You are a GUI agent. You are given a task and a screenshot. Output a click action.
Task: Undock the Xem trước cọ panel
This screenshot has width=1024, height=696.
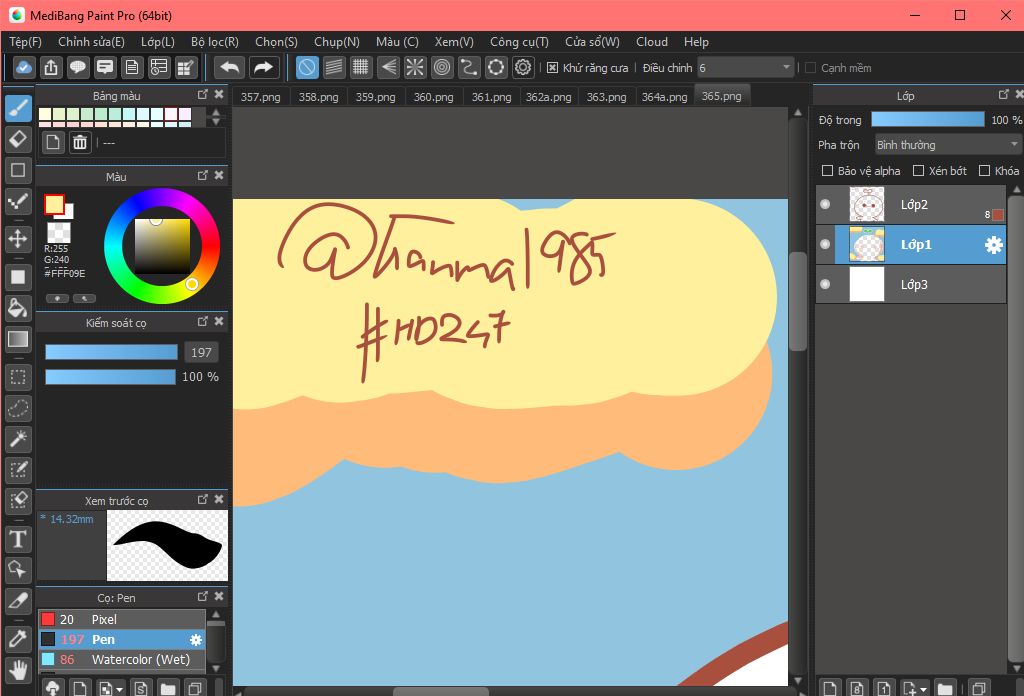pyautogui.click(x=202, y=499)
